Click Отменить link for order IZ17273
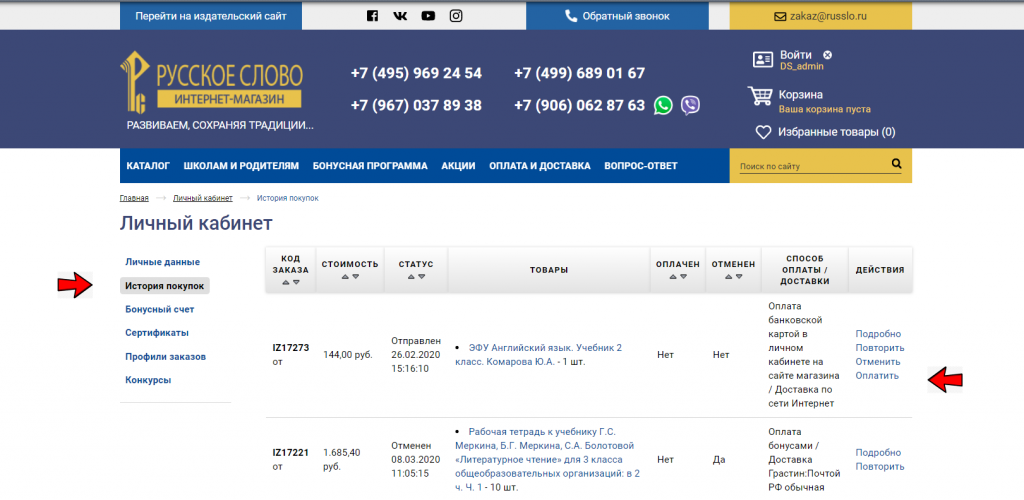The image size is (1024, 500). click(x=878, y=362)
